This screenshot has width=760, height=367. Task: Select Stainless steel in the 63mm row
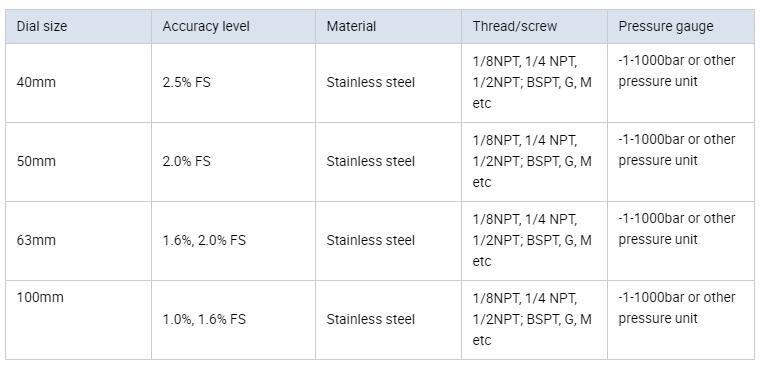pos(370,241)
